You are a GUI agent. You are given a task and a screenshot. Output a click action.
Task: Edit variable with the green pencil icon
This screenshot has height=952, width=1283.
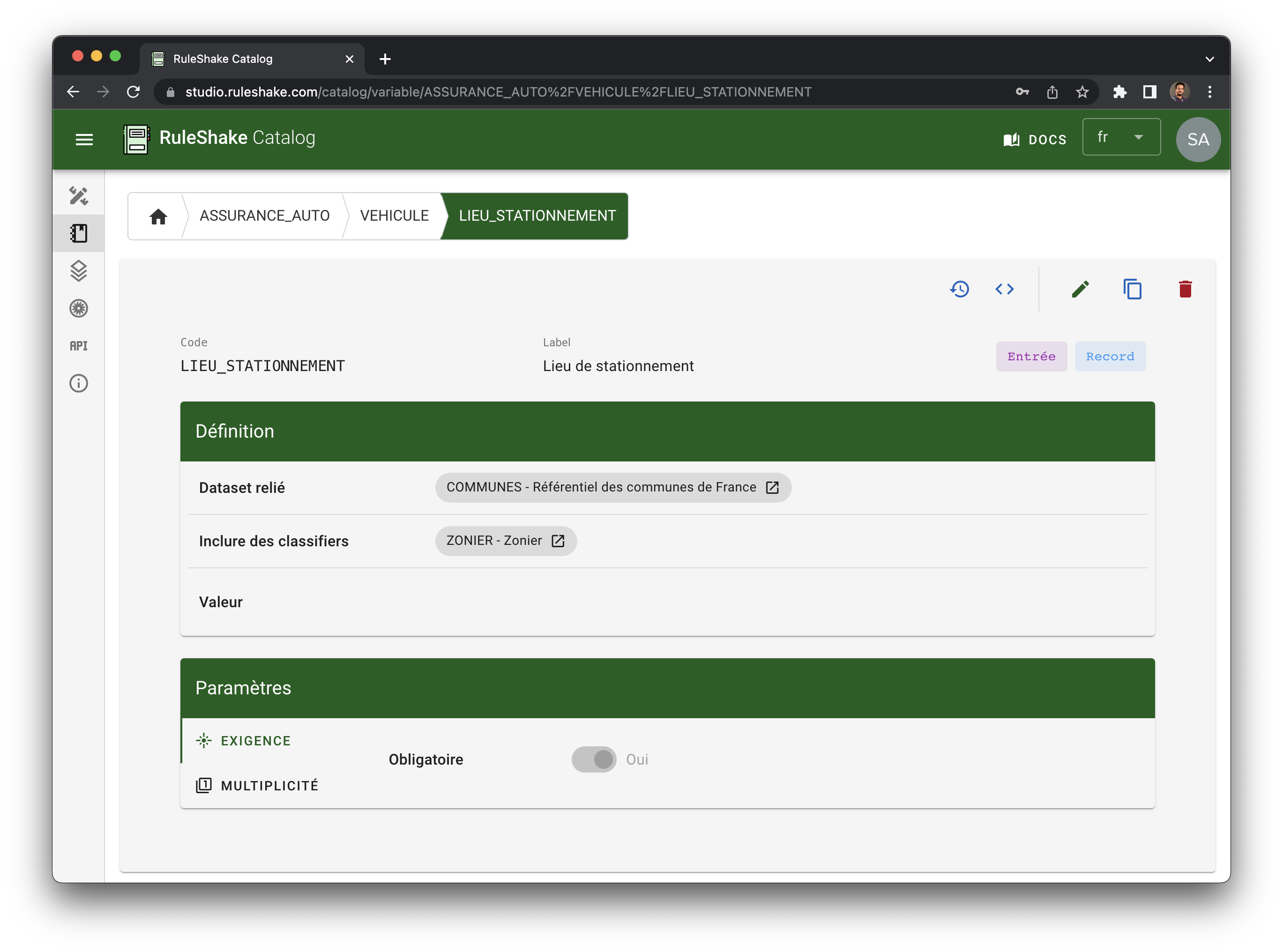pos(1080,289)
